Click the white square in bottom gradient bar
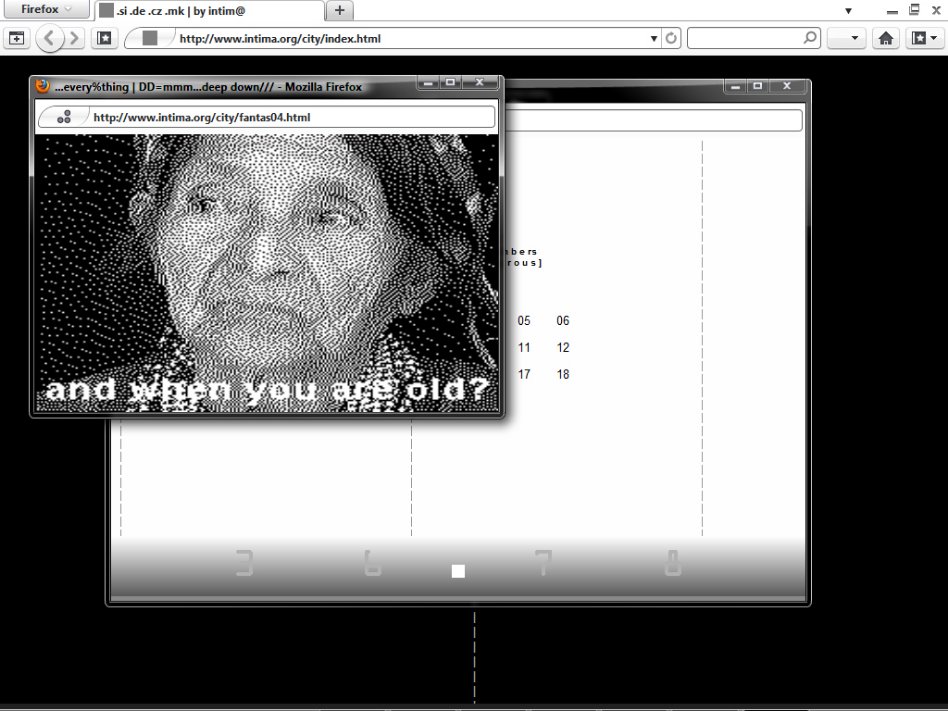This screenshot has width=948, height=711. (458, 571)
